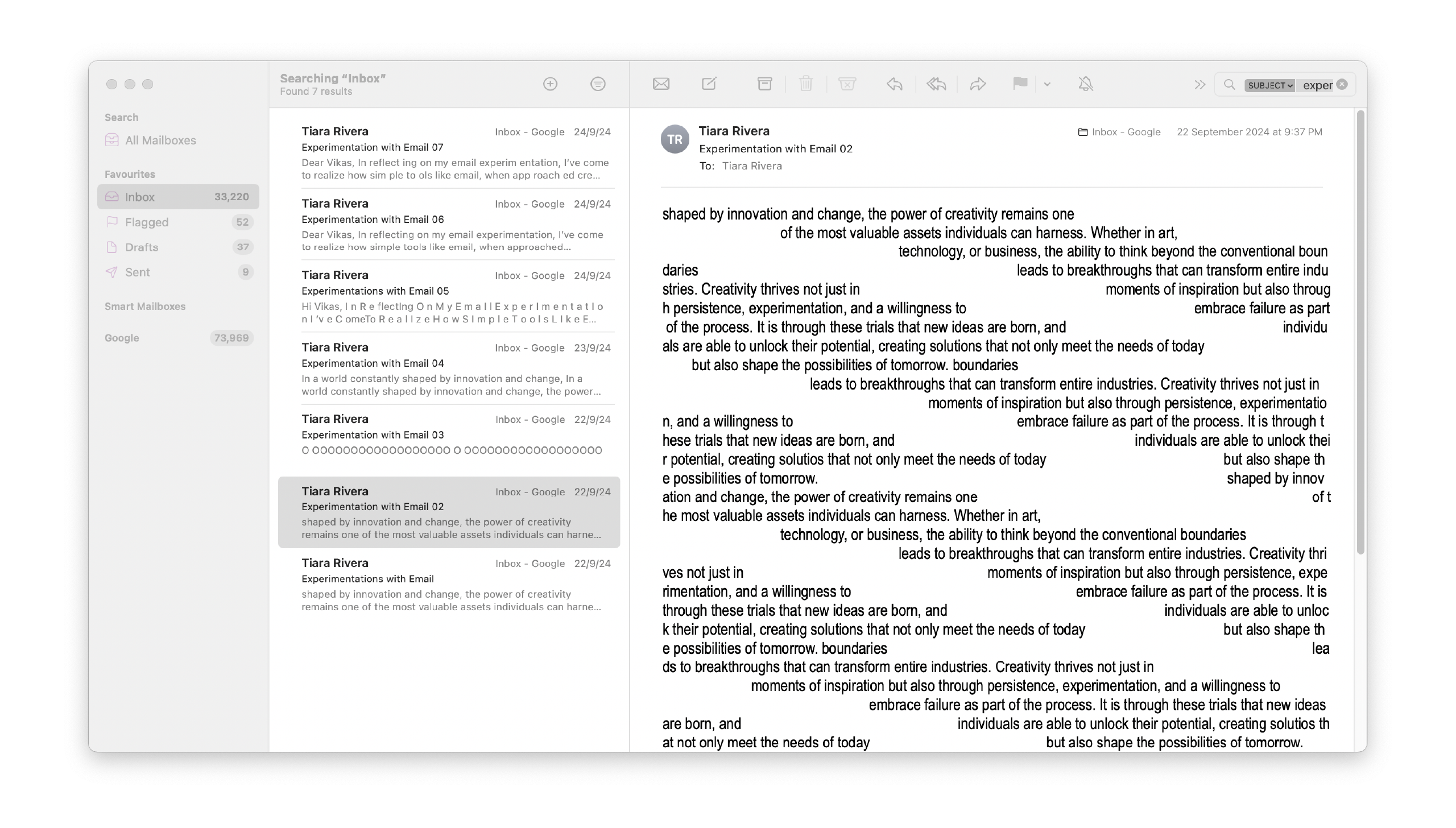Click the Drafts document icon in sidebar
The image size is (1456, 828).
111,247
